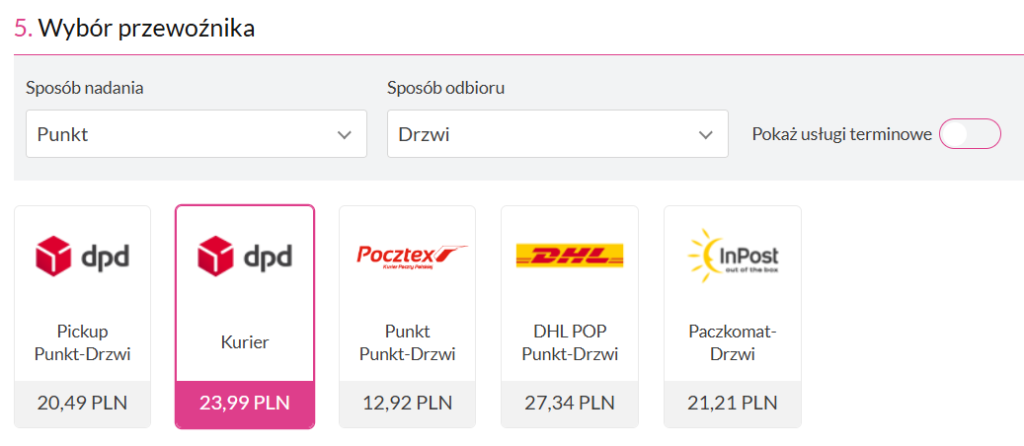
Task: Click the 21,21 PLN price
Action: pyautogui.click(x=733, y=403)
